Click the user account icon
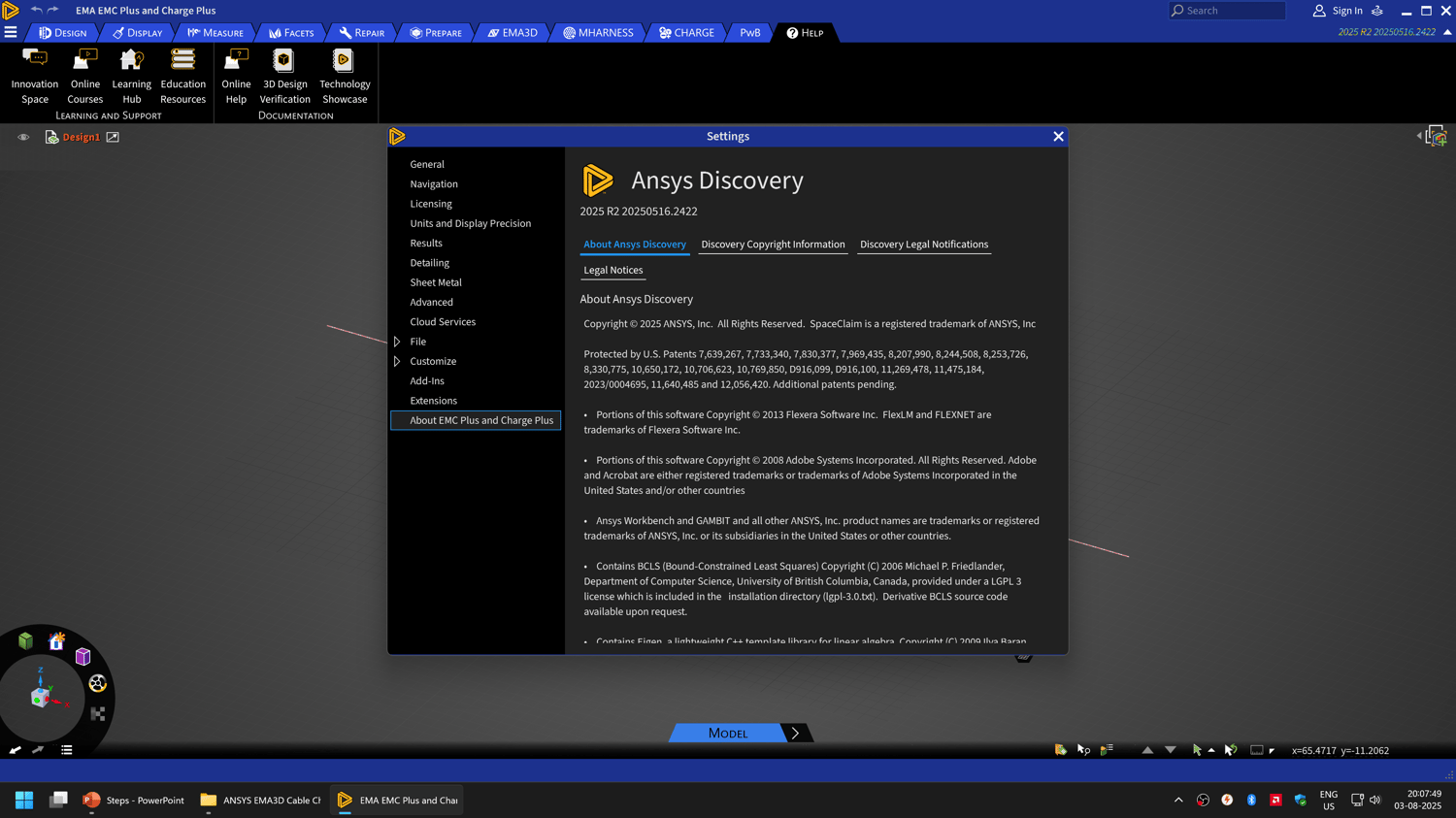The width and height of the screenshot is (1456, 818). point(1319,11)
